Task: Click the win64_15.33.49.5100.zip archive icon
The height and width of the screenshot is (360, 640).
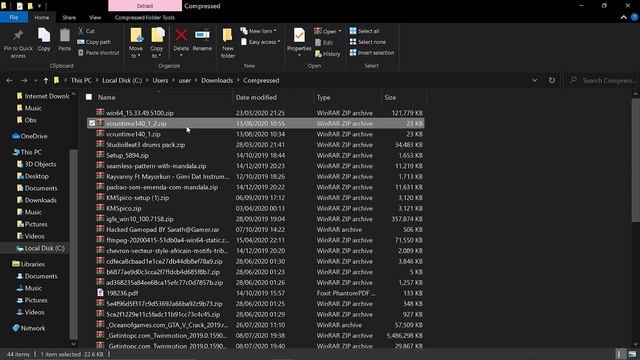Action: pos(100,112)
